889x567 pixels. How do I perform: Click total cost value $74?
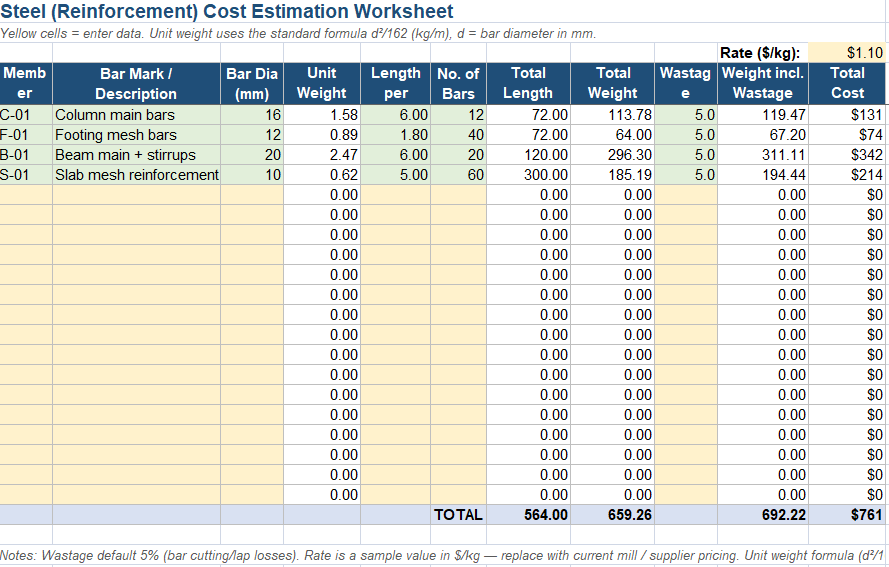coord(846,135)
